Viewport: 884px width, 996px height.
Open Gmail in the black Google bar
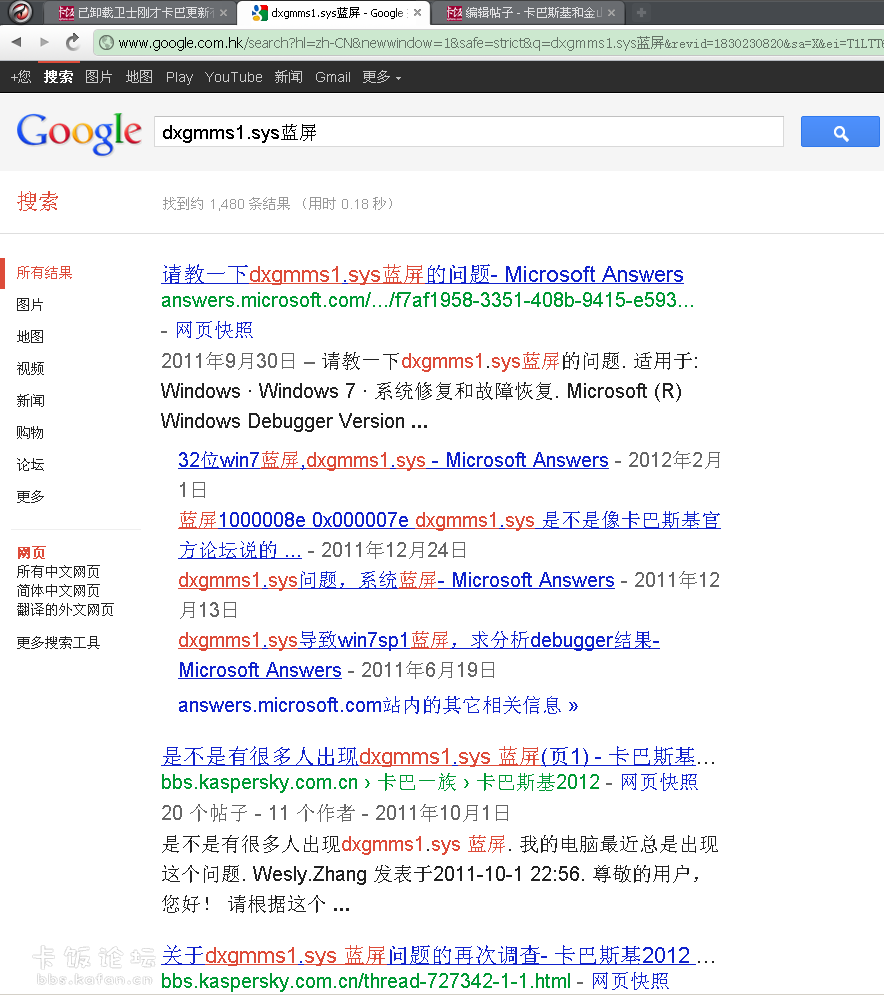[x=333, y=77]
